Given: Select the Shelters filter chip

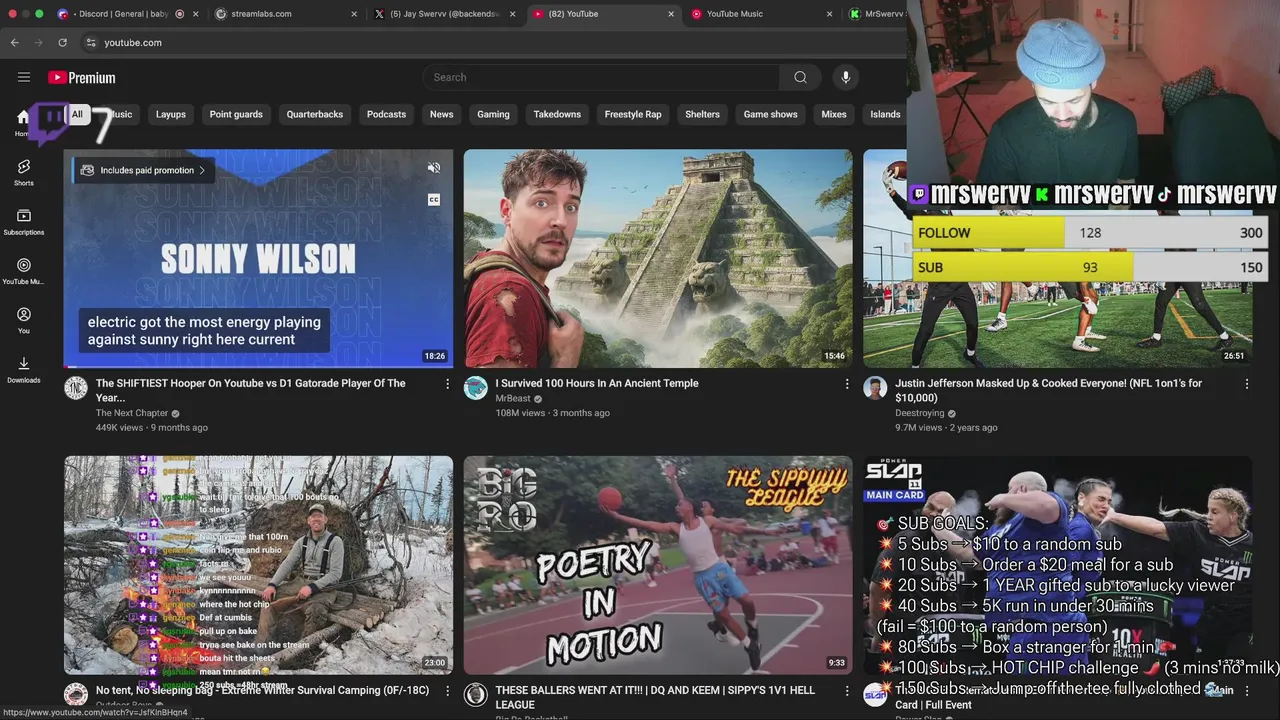Looking at the screenshot, I should 702,114.
